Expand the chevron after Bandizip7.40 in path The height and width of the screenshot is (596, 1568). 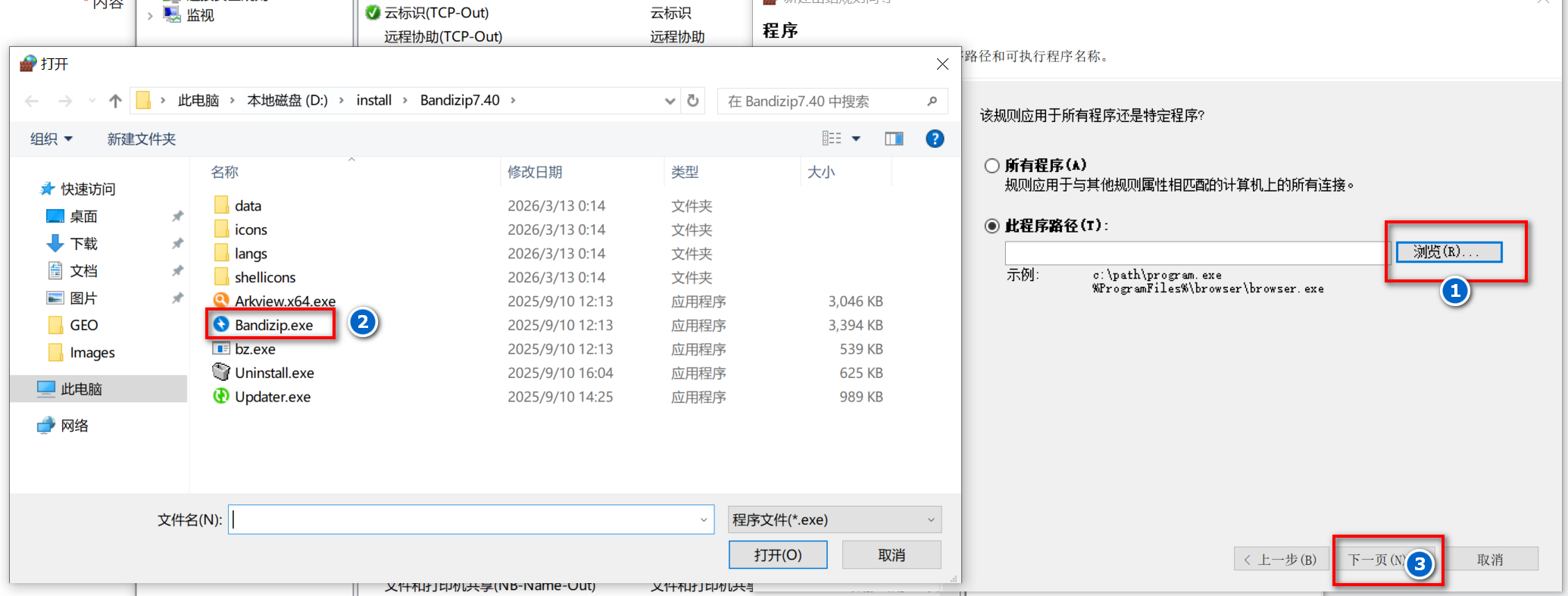pyautogui.click(x=513, y=100)
